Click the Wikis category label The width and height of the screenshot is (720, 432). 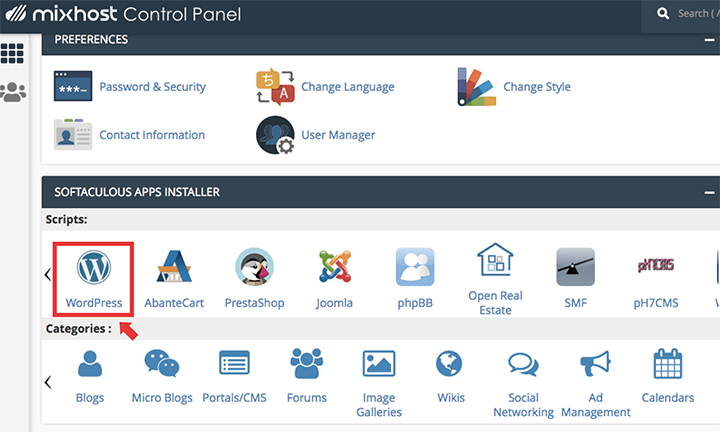(451, 398)
